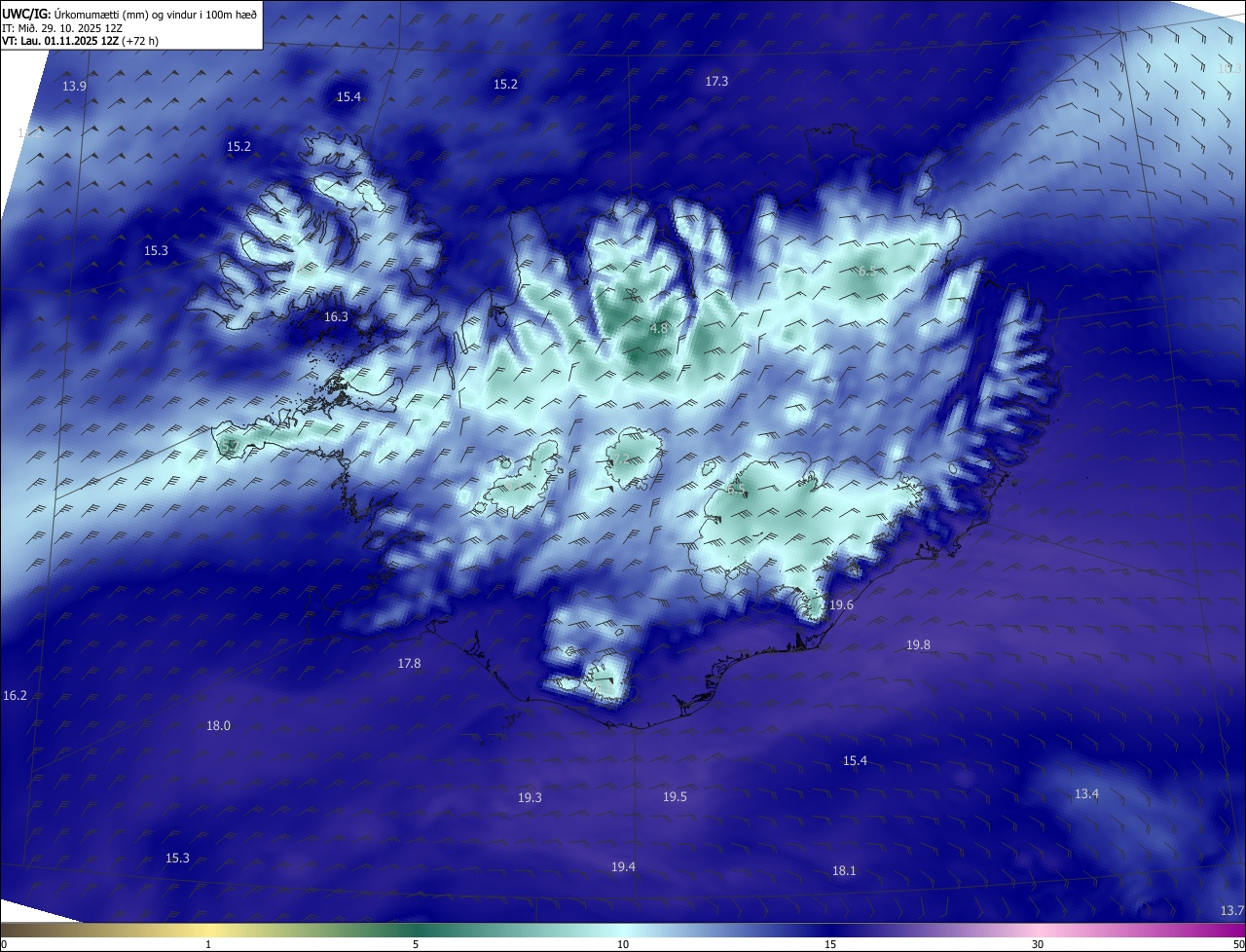Screen dimensions: 1246x952
Task: Click the valid time line 'VT: Lau. 01.11.2025 12Z (+72 h)'
Action: (81, 41)
